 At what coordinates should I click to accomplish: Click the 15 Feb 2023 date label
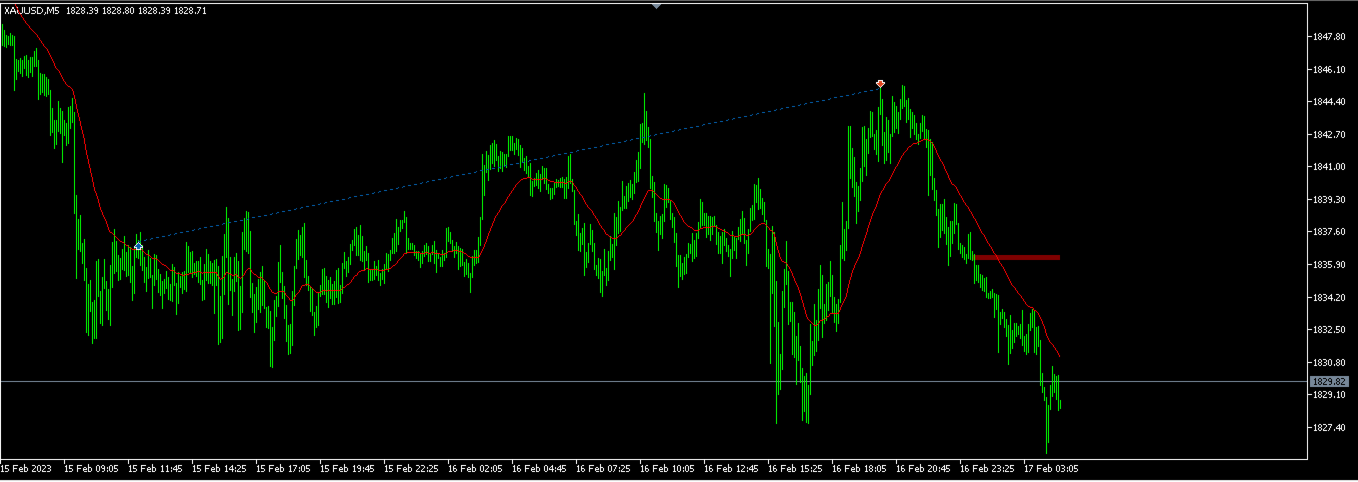coord(26,468)
